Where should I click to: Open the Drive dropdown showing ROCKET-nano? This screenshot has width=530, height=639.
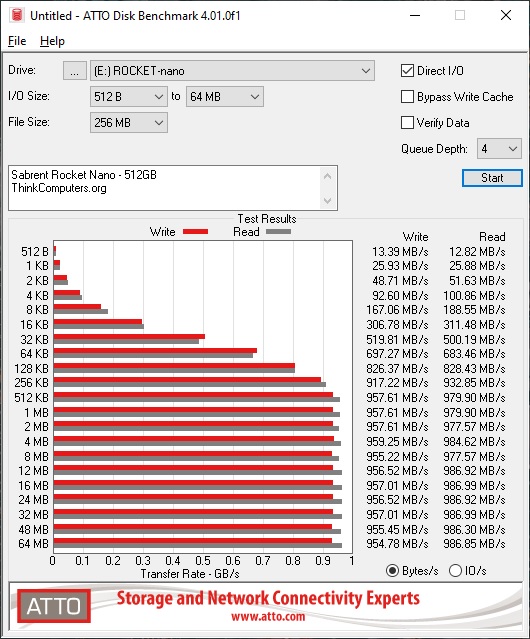[x=232, y=71]
